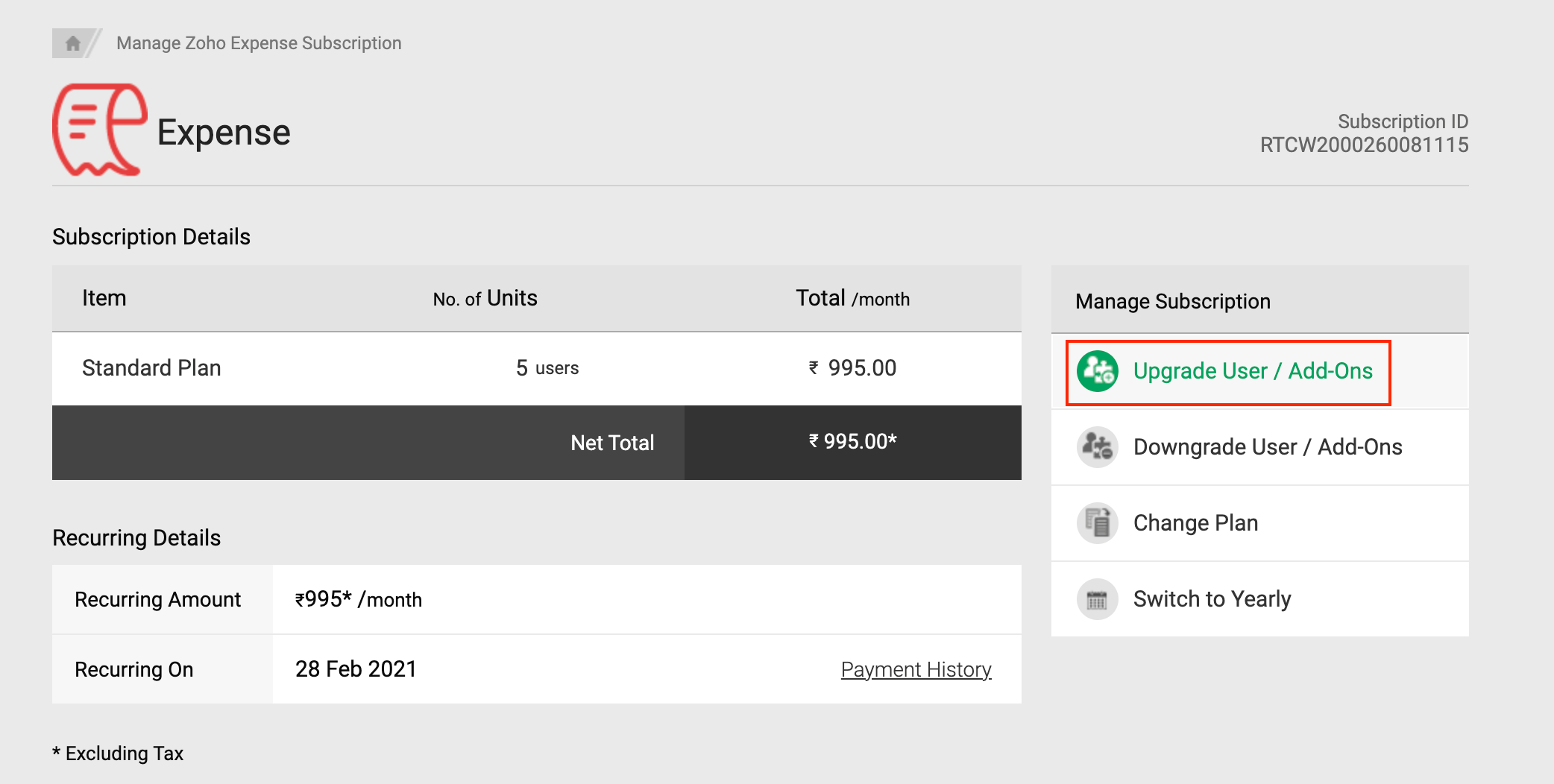The height and width of the screenshot is (784, 1554).
Task: Click the Recurring On date 28 Feb 2021
Action: [356, 669]
